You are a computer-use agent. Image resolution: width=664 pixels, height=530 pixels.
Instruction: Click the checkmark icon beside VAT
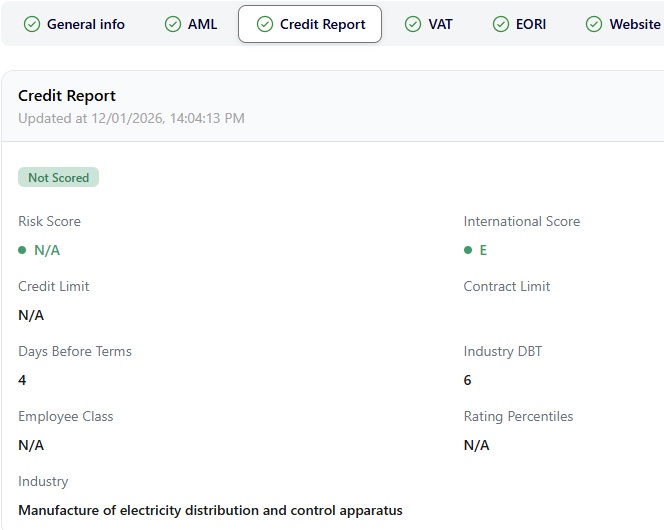[x=413, y=24]
